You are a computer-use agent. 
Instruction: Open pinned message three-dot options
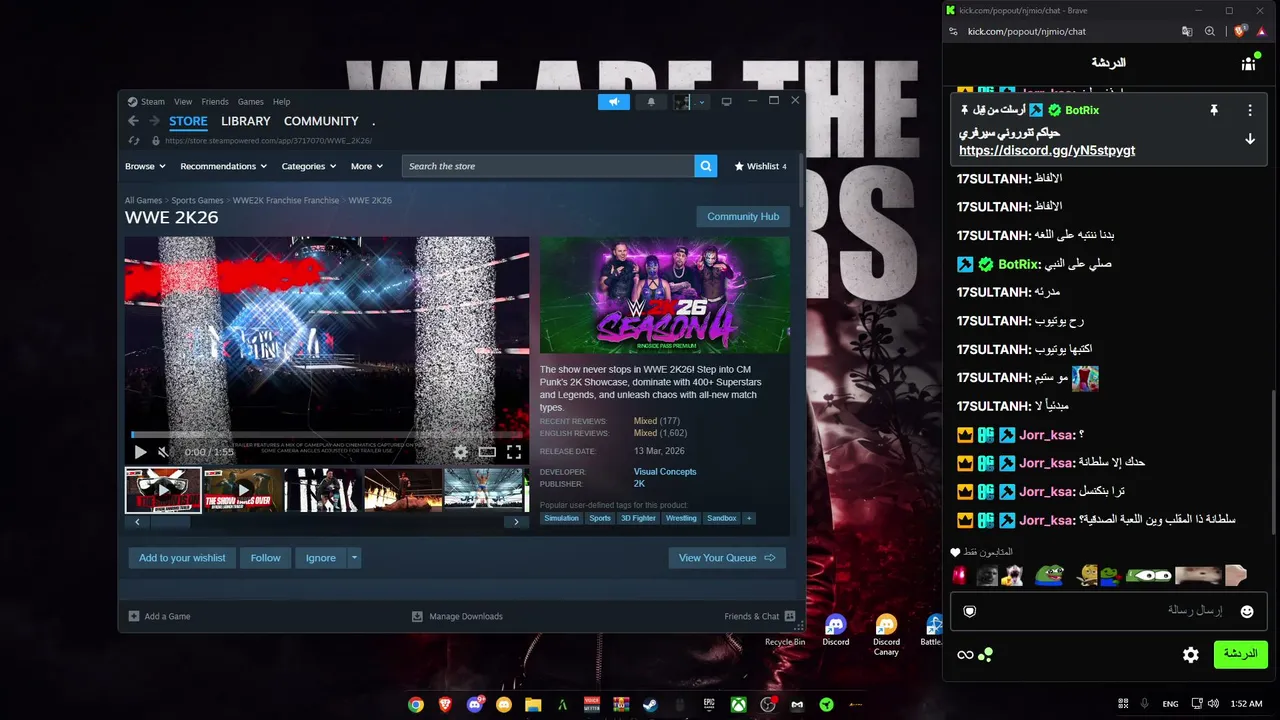click(1250, 110)
